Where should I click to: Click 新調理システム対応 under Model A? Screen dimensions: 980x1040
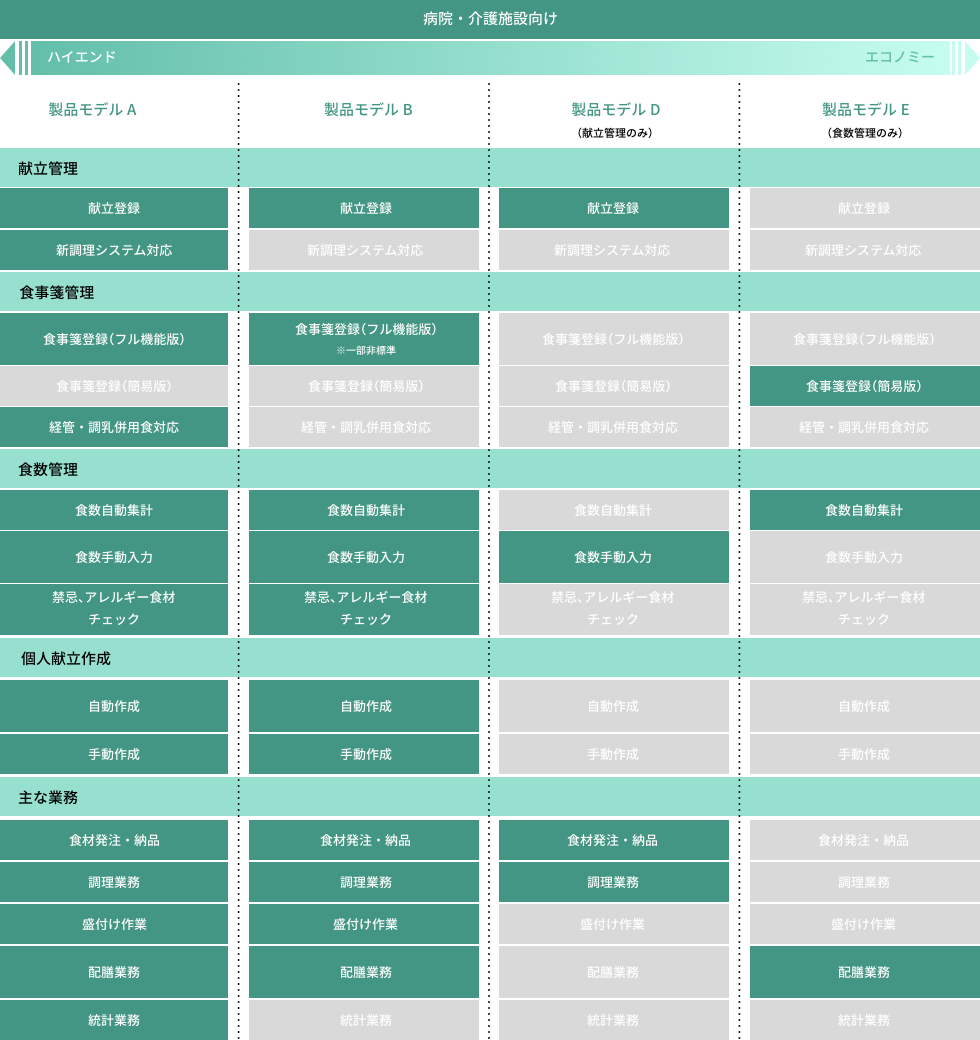tap(114, 250)
